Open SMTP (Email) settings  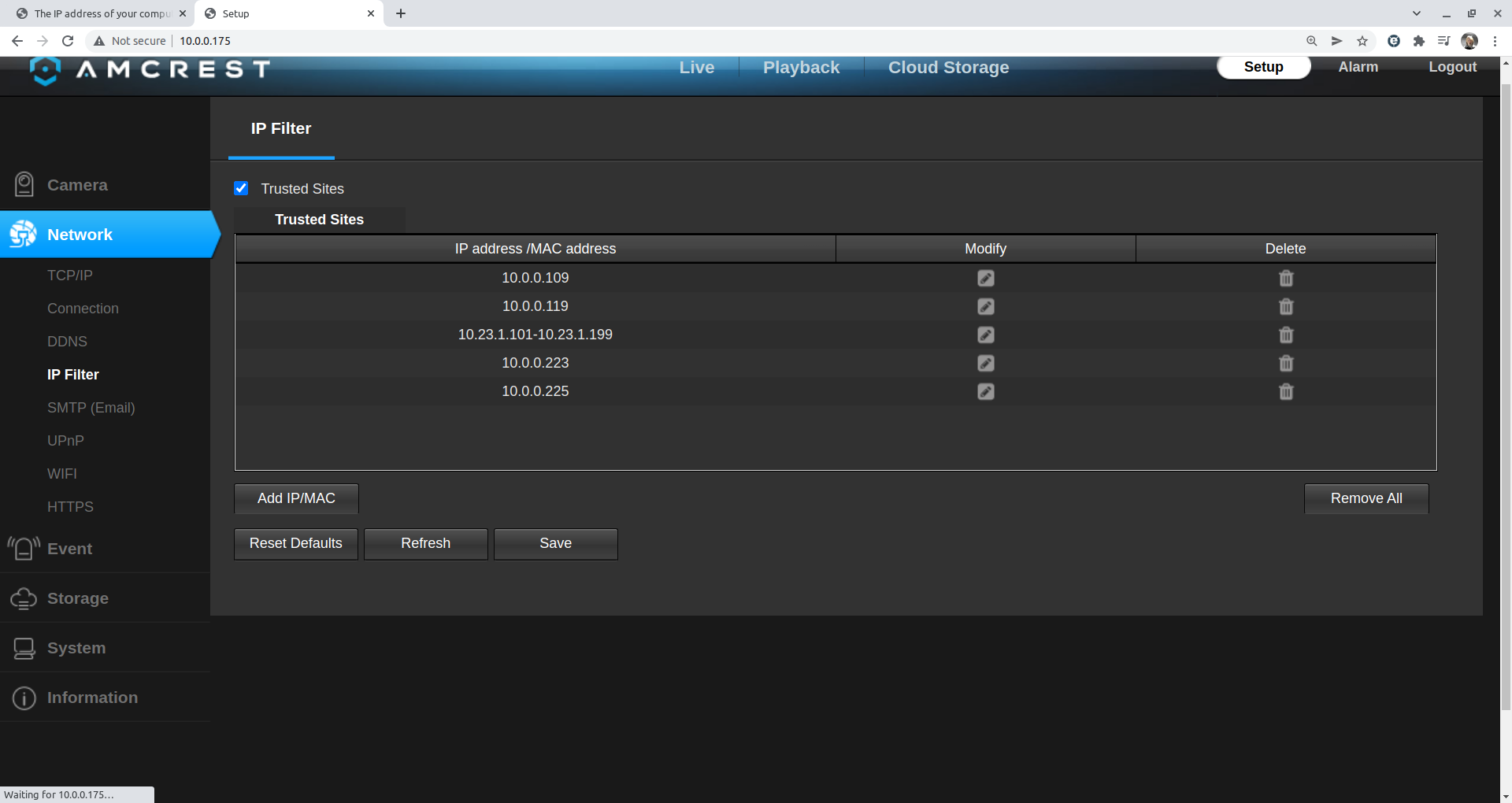pyautogui.click(x=91, y=408)
